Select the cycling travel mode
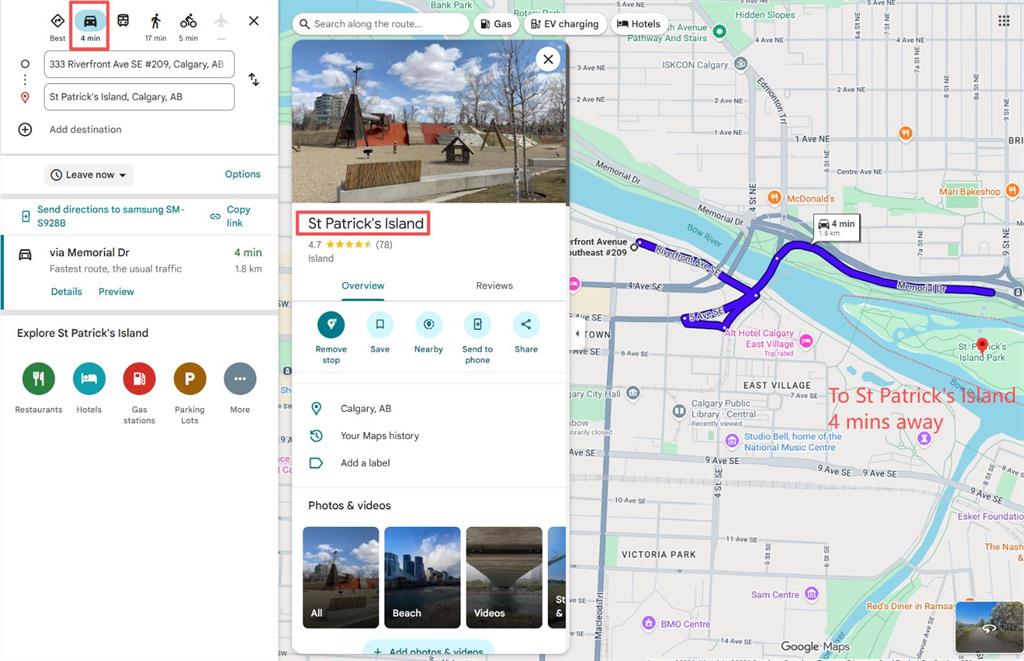This screenshot has height=661, width=1024. pos(188,21)
